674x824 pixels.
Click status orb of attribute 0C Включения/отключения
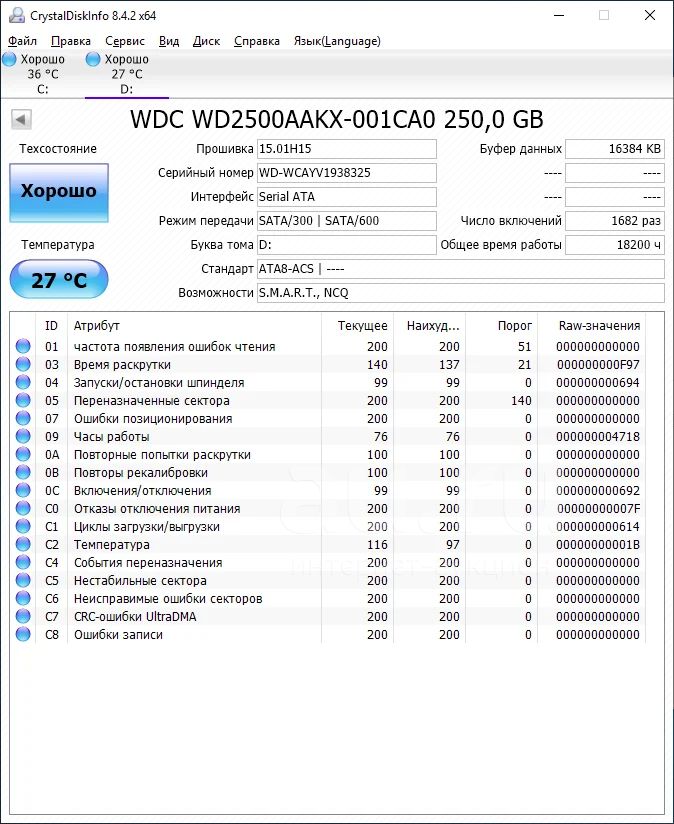[23, 490]
